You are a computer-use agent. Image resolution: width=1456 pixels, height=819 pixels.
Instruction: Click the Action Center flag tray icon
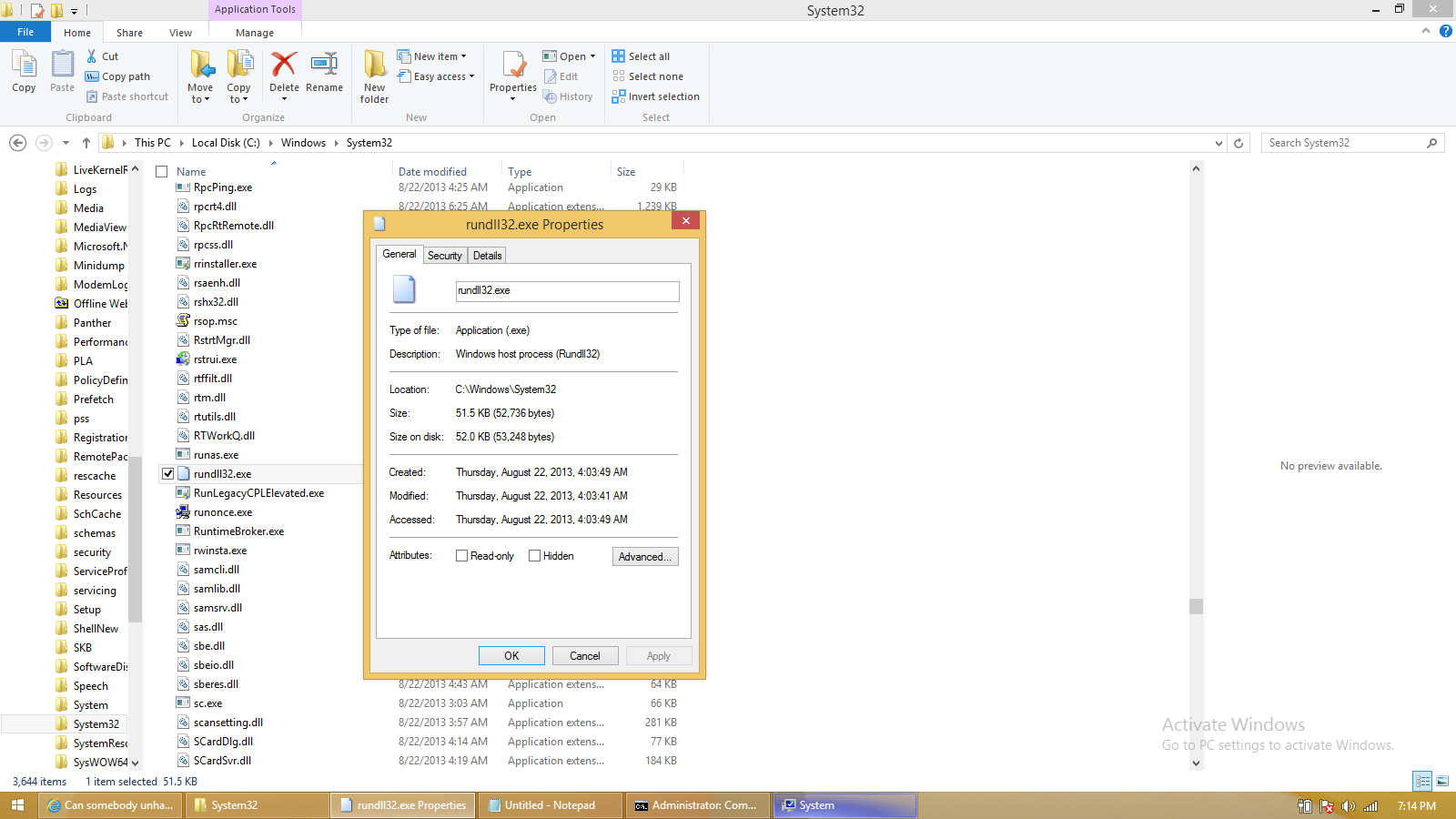1327,806
